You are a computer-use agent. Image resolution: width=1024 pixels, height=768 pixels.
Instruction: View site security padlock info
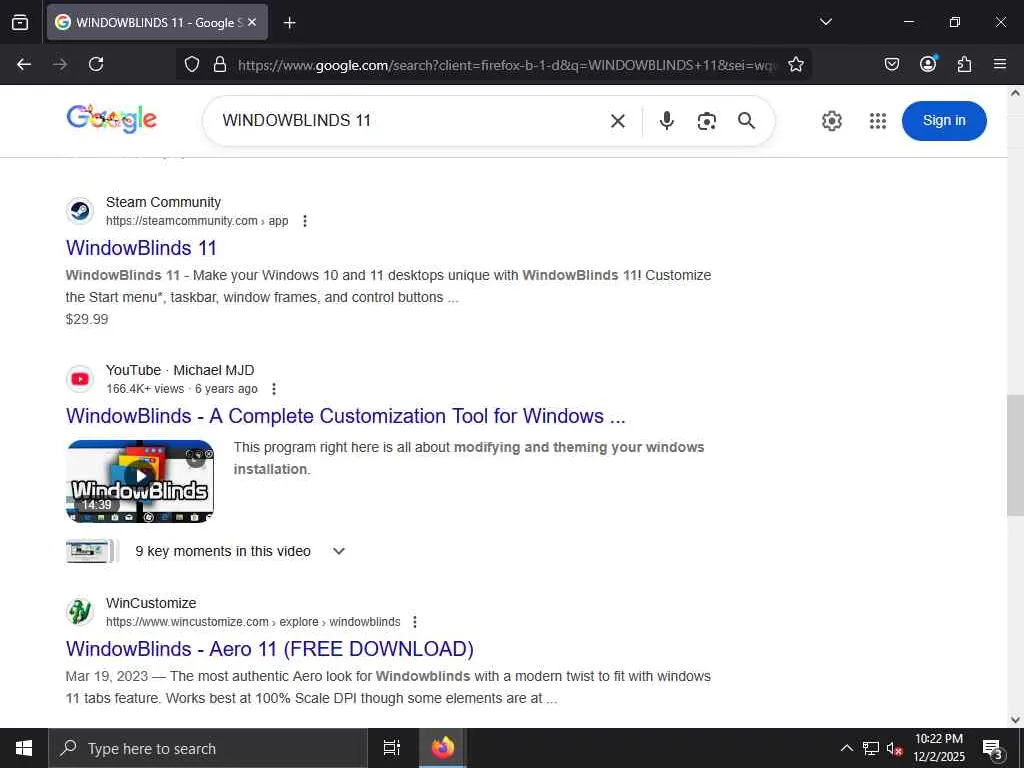pos(220,64)
